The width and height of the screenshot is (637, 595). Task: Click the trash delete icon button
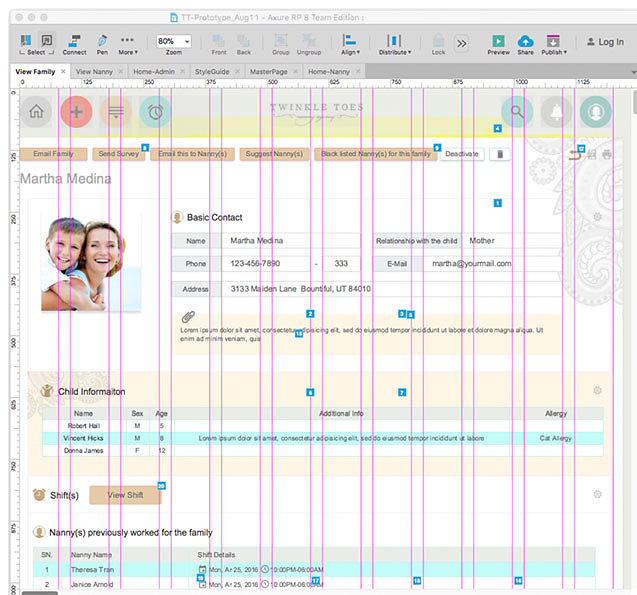pos(500,154)
